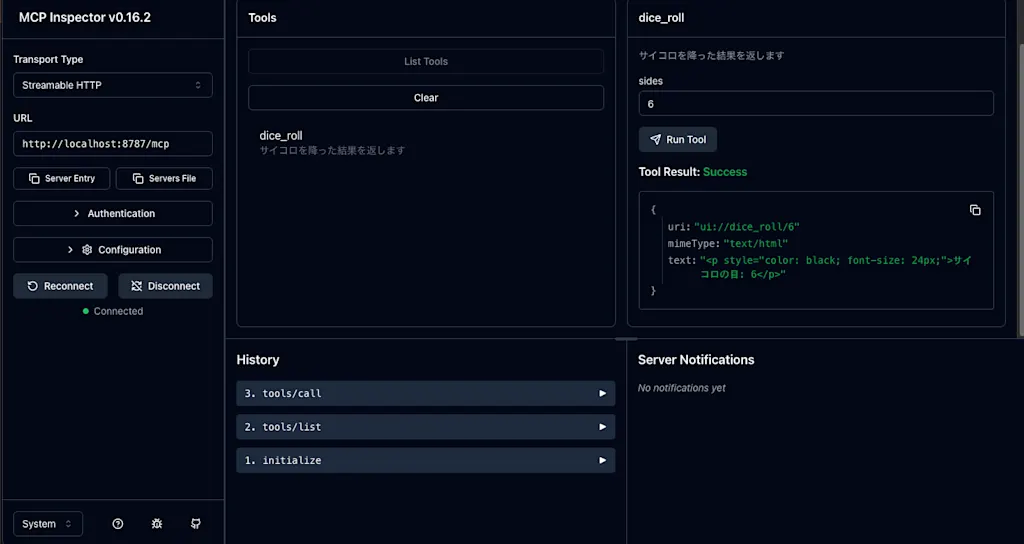This screenshot has width=1024, height=544.
Task: Open help documentation question-mark icon
Action: click(x=118, y=524)
